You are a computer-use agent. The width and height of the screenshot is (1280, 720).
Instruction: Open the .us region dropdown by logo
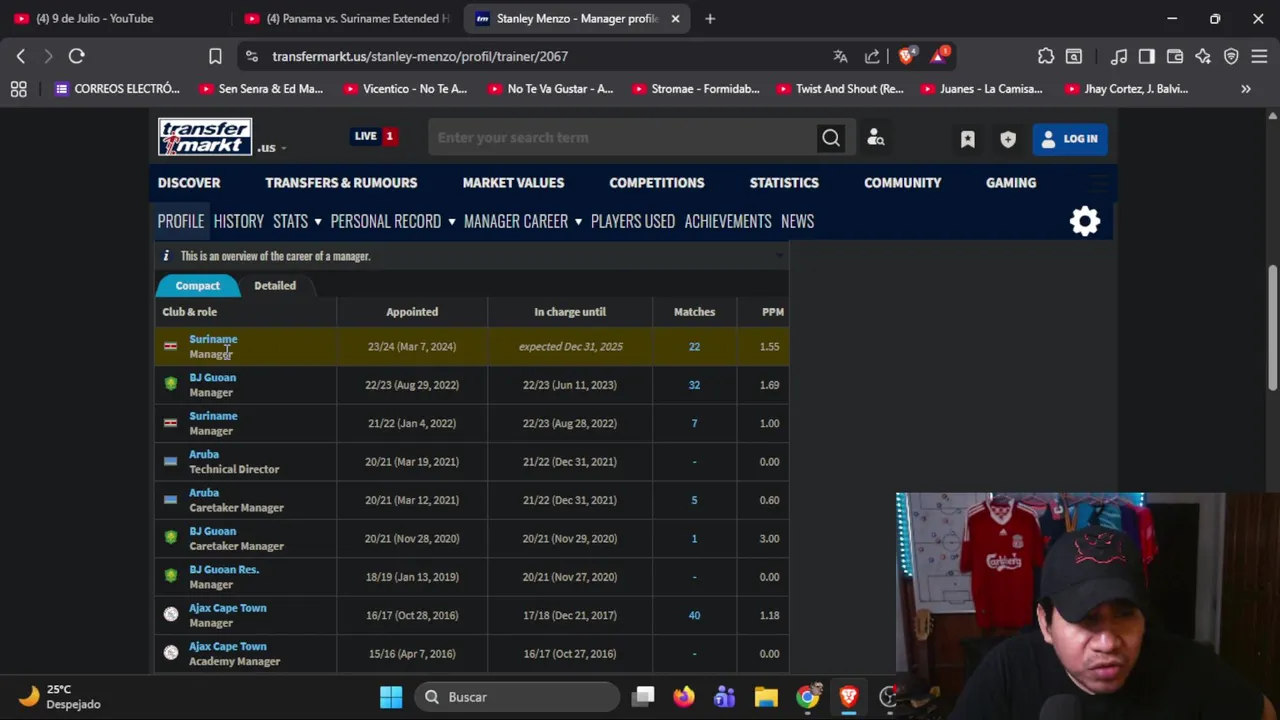coord(271,148)
